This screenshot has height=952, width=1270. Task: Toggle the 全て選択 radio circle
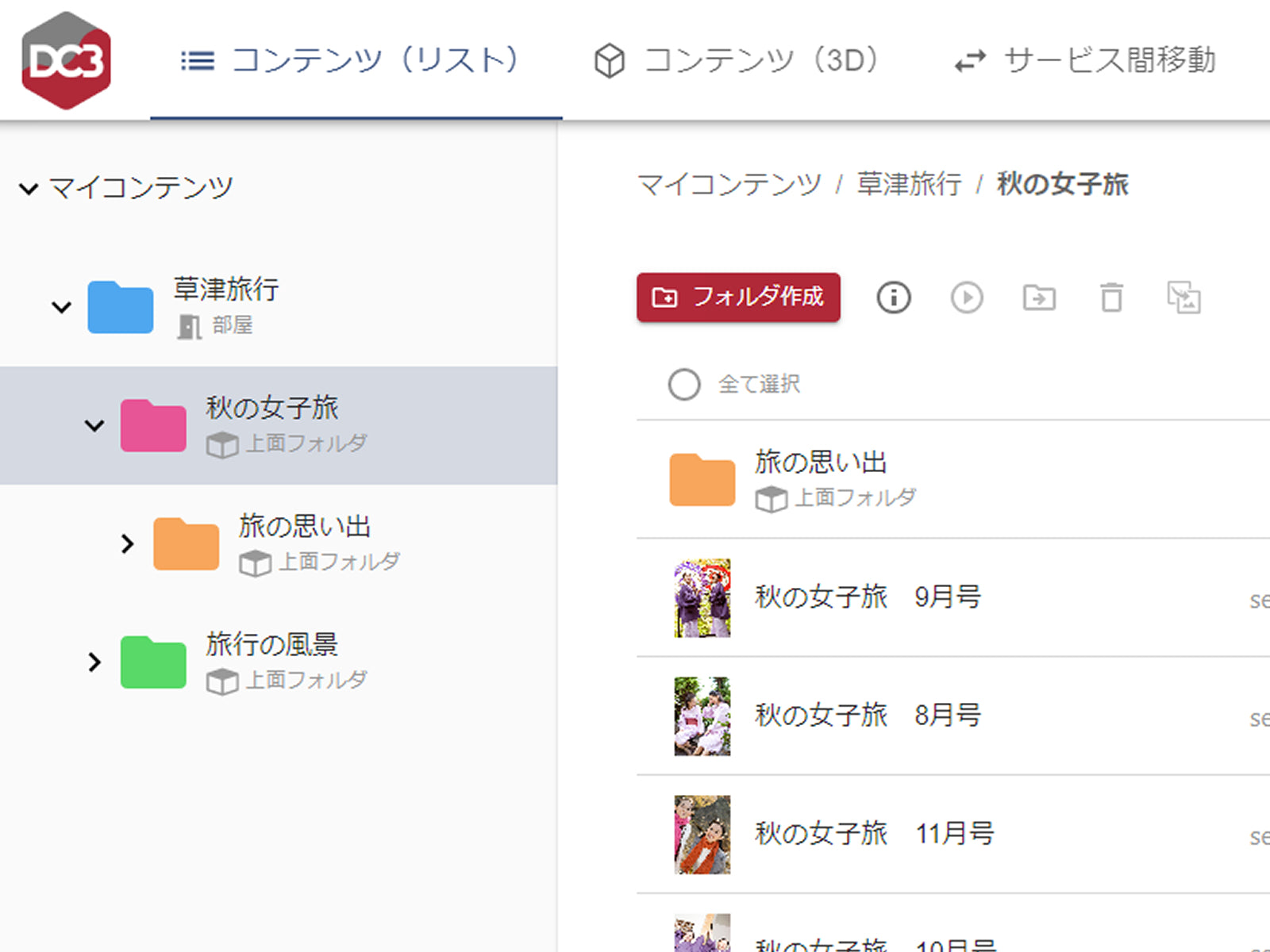click(x=684, y=385)
